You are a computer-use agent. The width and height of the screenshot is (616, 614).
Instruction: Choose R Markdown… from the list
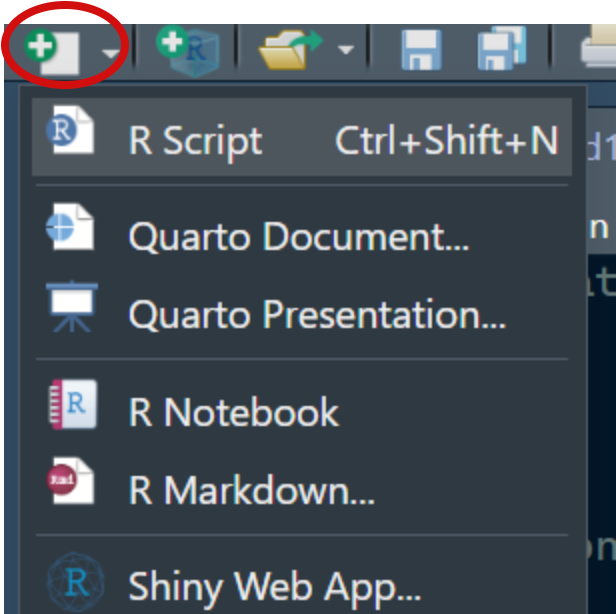(x=251, y=490)
